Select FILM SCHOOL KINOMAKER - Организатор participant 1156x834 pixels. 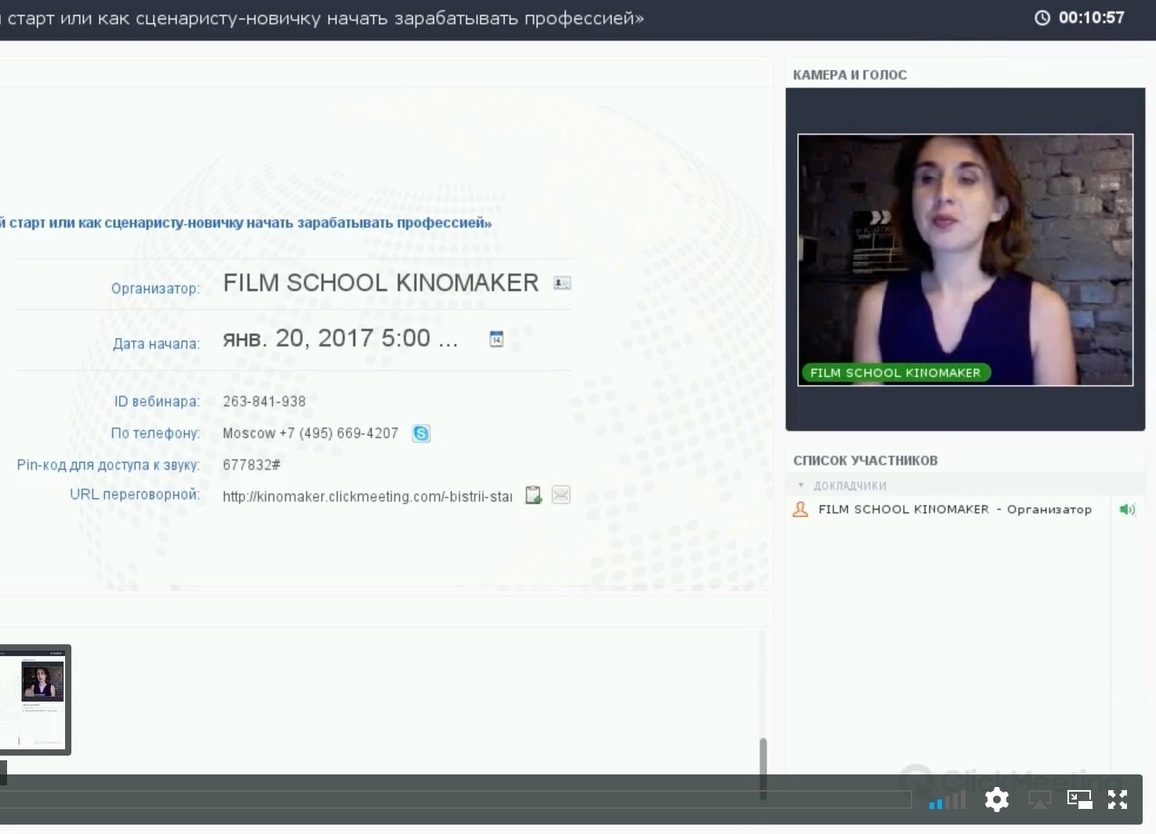955,510
